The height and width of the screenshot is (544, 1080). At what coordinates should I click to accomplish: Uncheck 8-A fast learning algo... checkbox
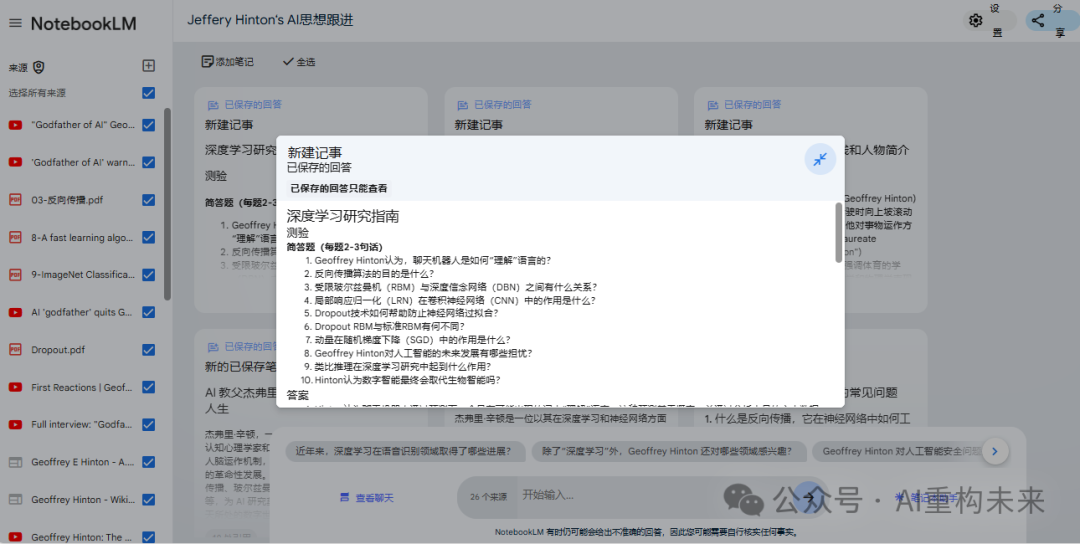click(148, 237)
